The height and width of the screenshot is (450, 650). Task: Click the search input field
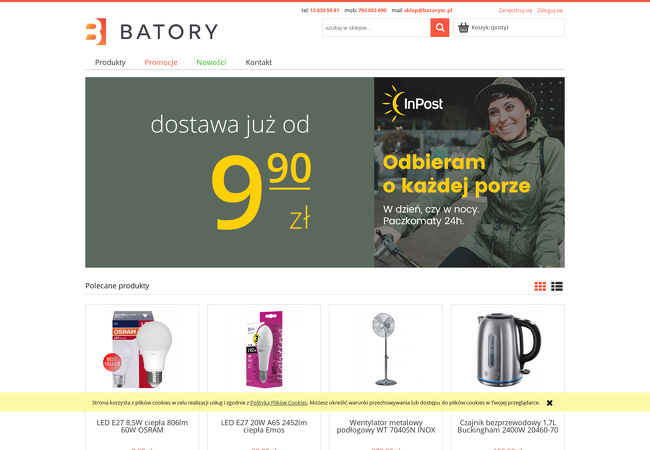[376, 28]
